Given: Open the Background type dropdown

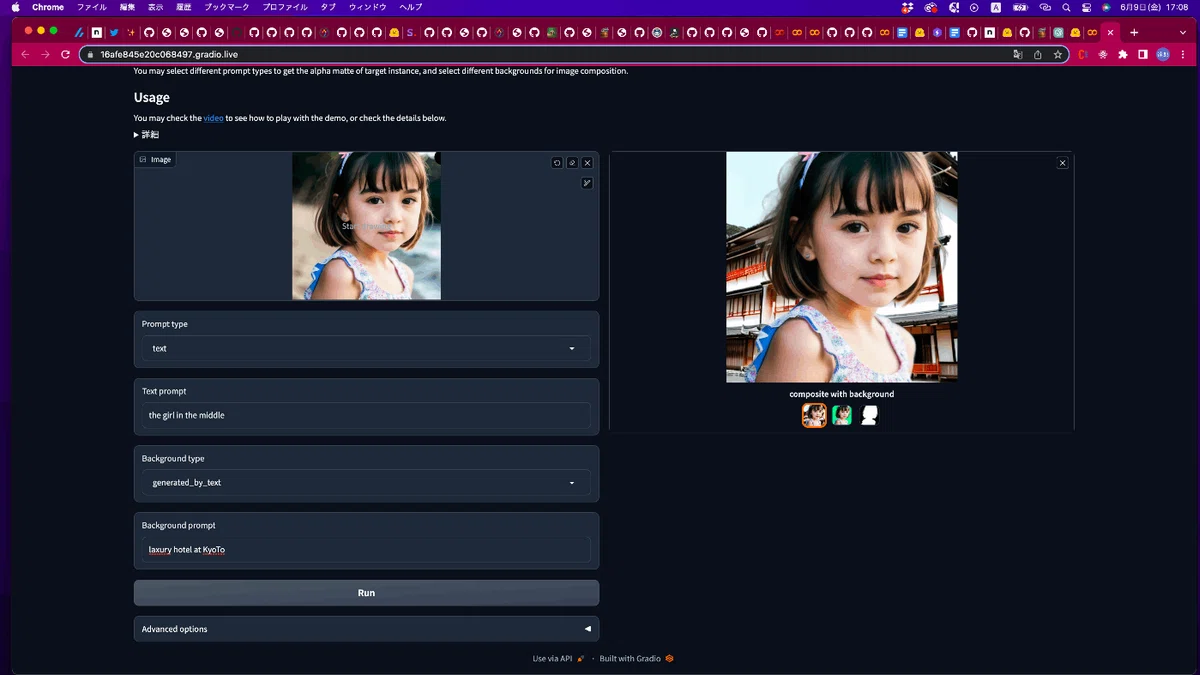Looking at the screenshot, I should (x=365, y=482).
